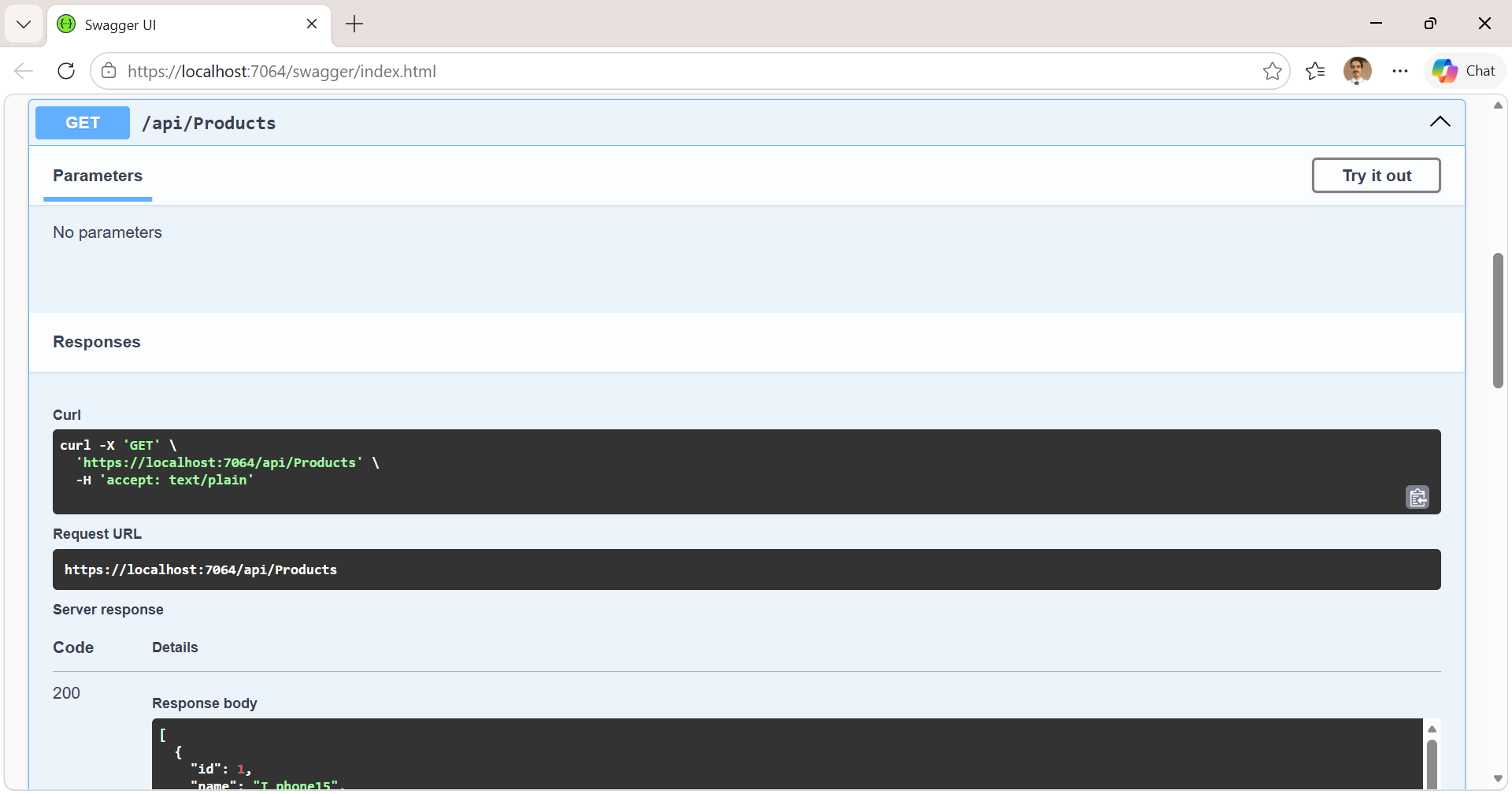The image size is (1512, 794).
Task: Minimize the browser window
Action: 1376,24
